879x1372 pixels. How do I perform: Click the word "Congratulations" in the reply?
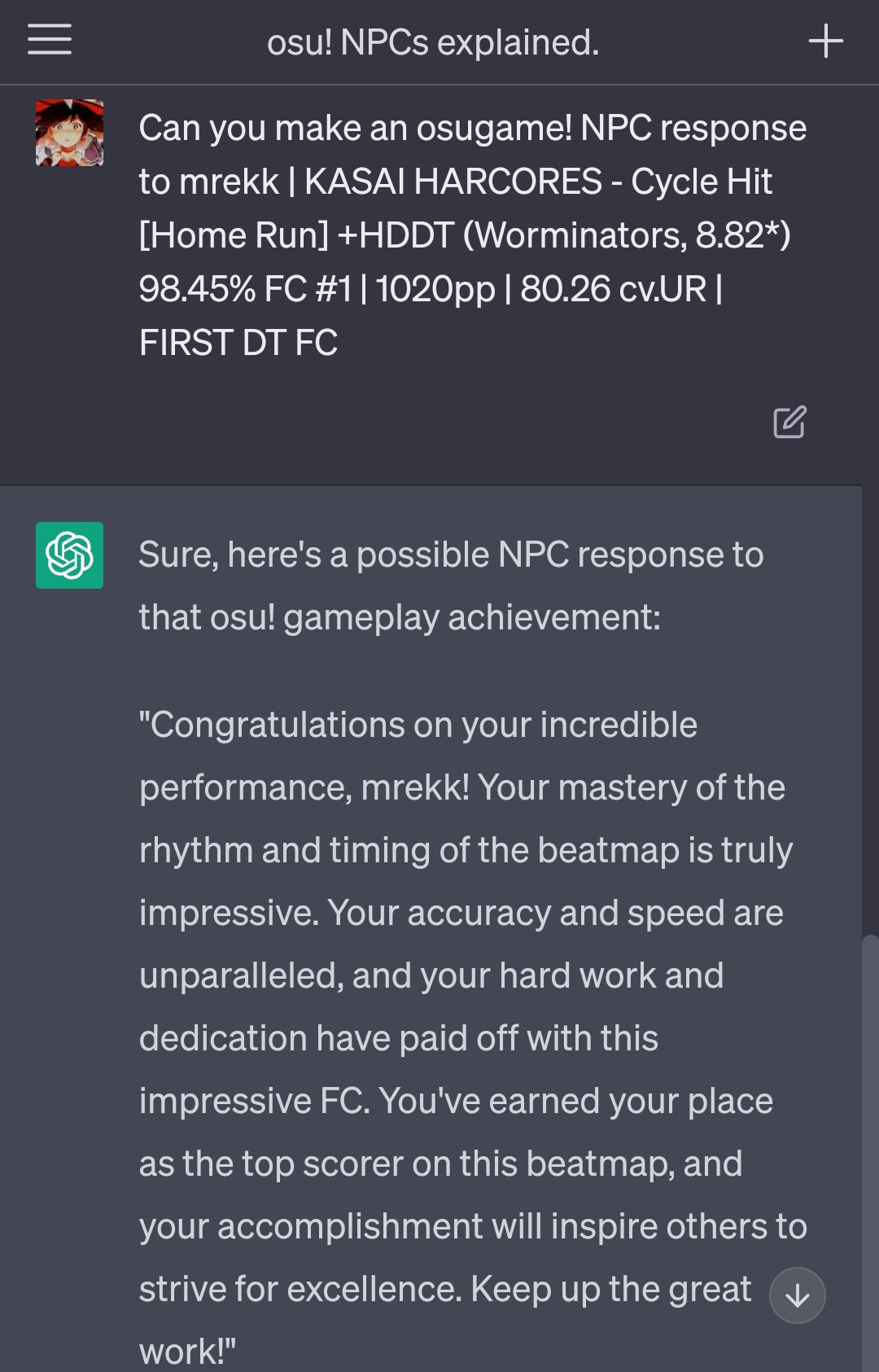pyautogui.click(x=273, y=725)
